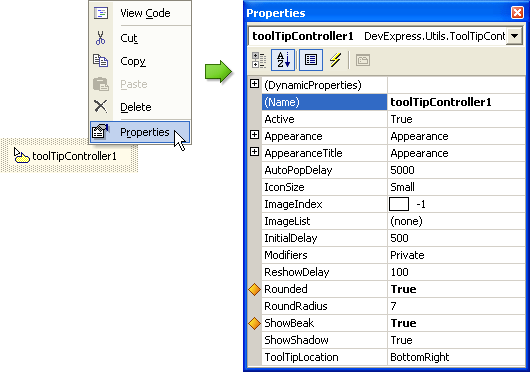Select the RoundRadius property label
Screen dimensions: 530x372
296,306
